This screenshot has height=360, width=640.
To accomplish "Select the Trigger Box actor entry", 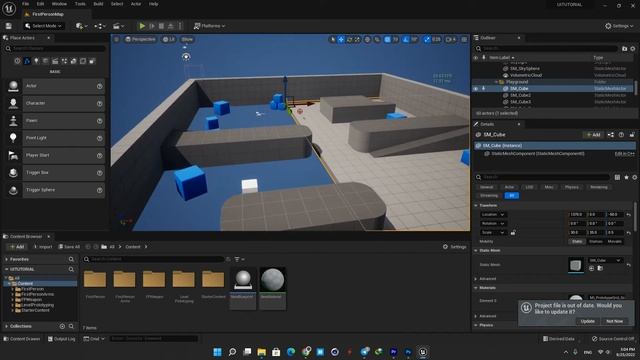I will point(56,173).
